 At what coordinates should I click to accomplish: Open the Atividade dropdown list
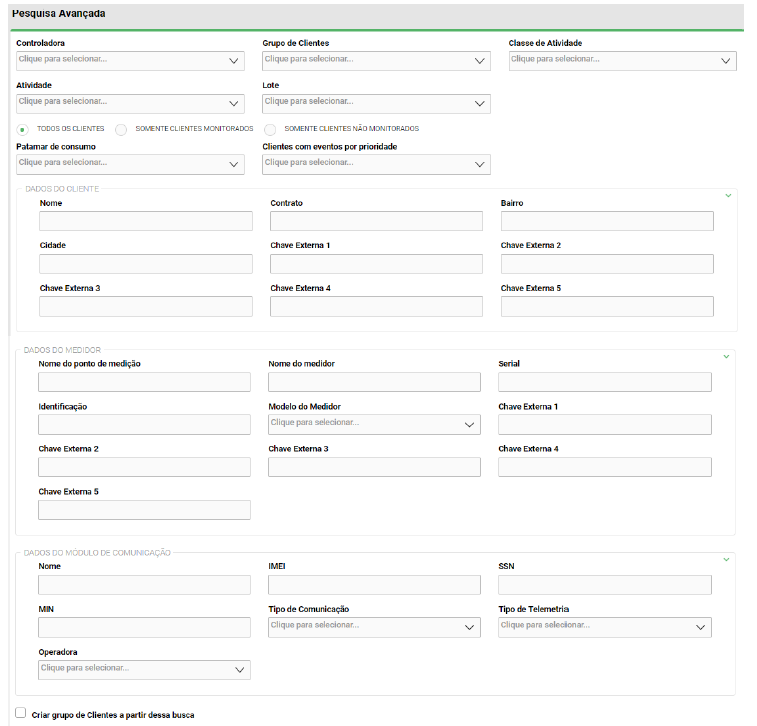coord(130,103)
